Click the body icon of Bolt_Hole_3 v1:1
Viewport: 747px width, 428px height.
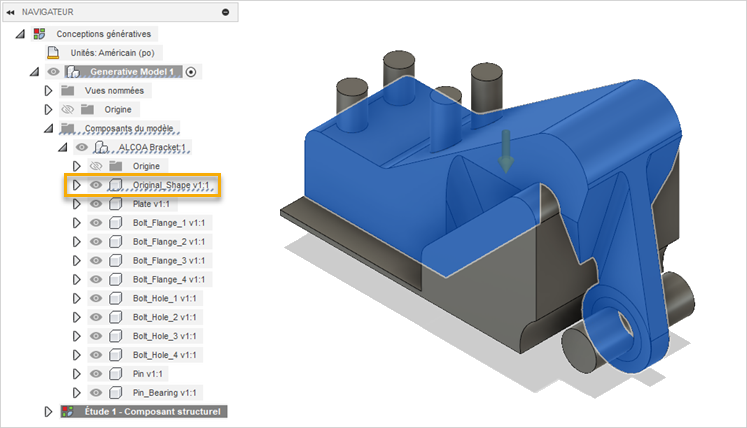[x=115, y=336]
